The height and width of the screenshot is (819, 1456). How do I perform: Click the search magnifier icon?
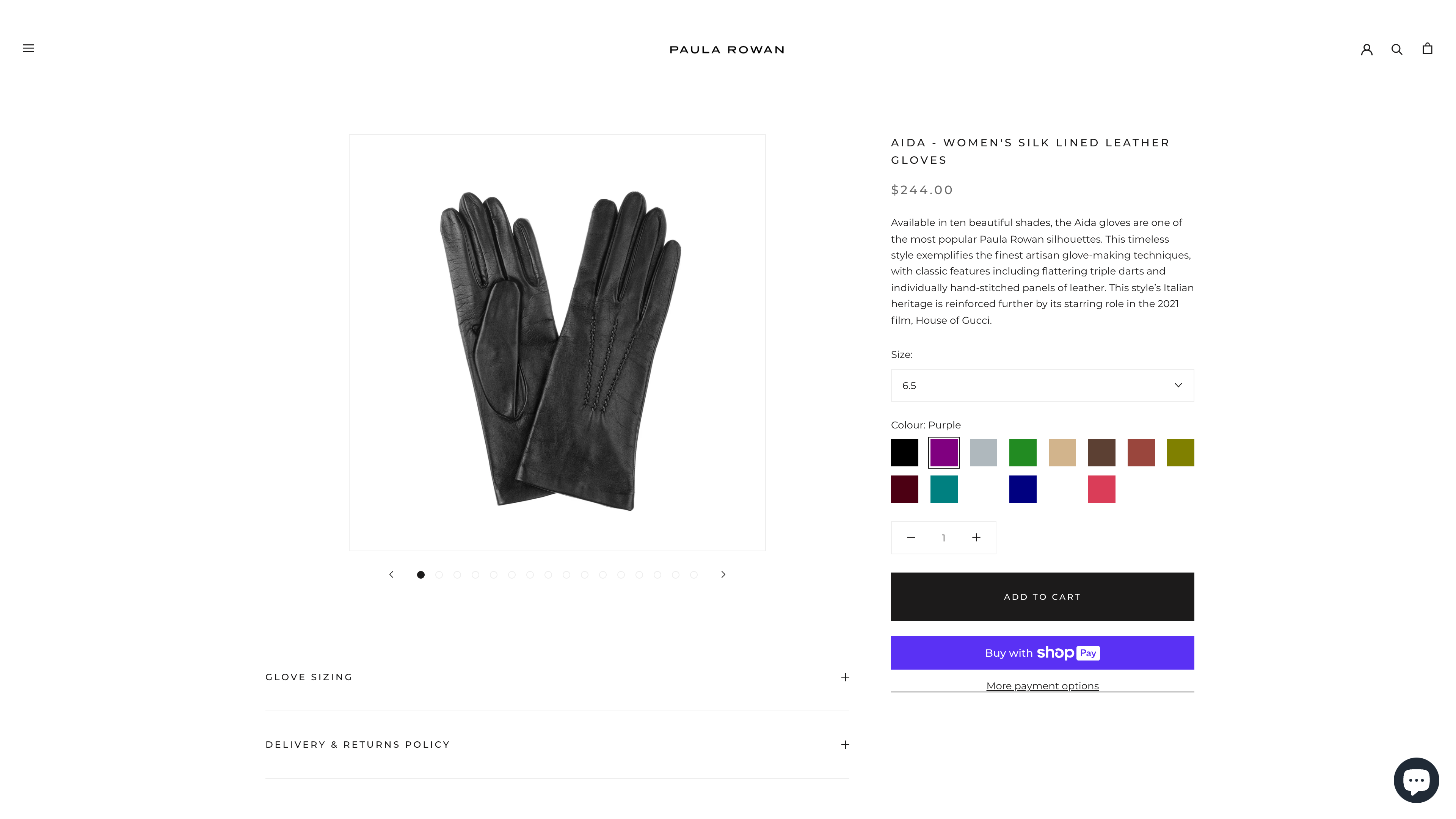(x=1396, y=49)
